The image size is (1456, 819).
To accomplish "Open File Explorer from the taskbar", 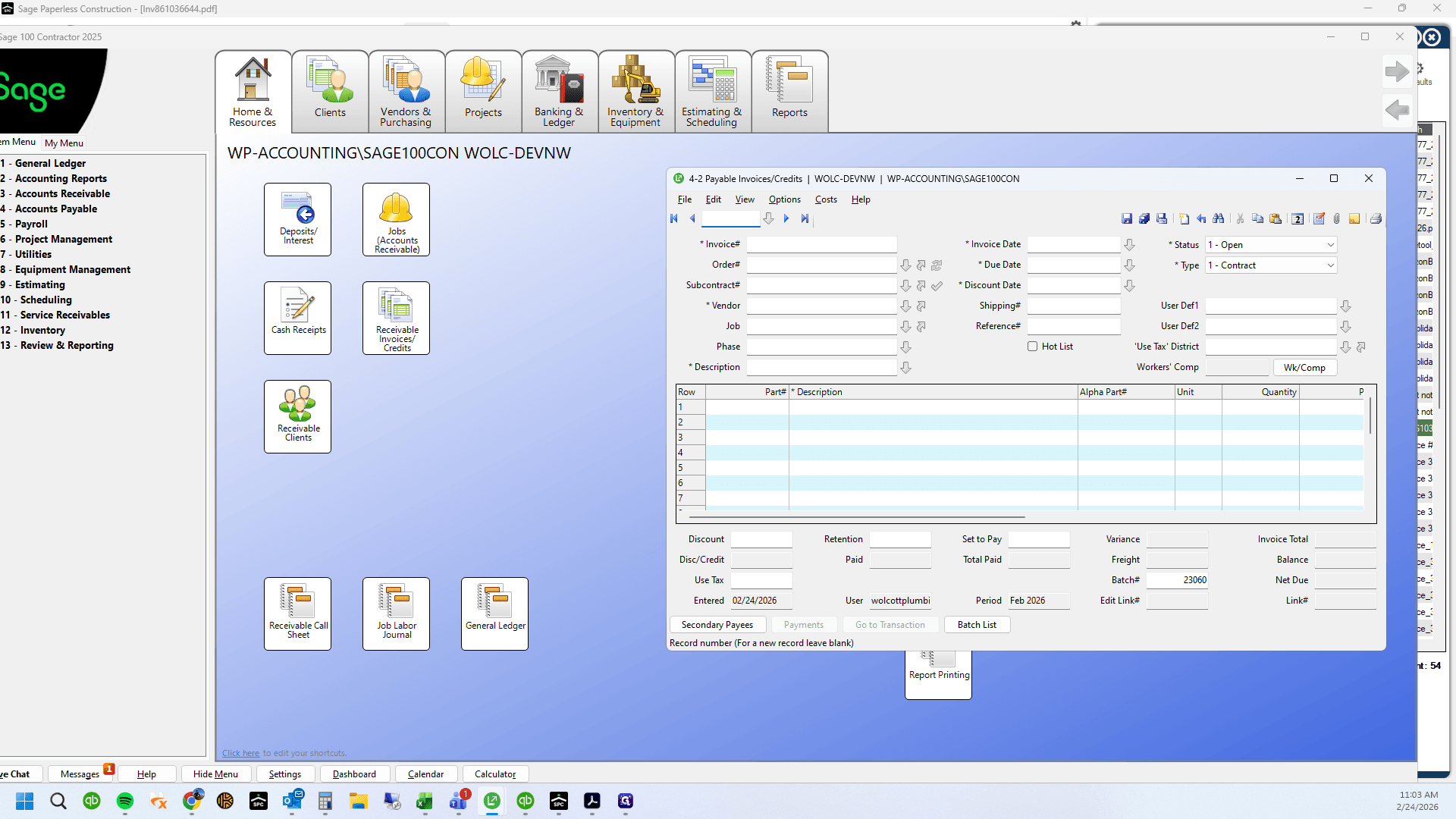I will click(x=359, y=801).
